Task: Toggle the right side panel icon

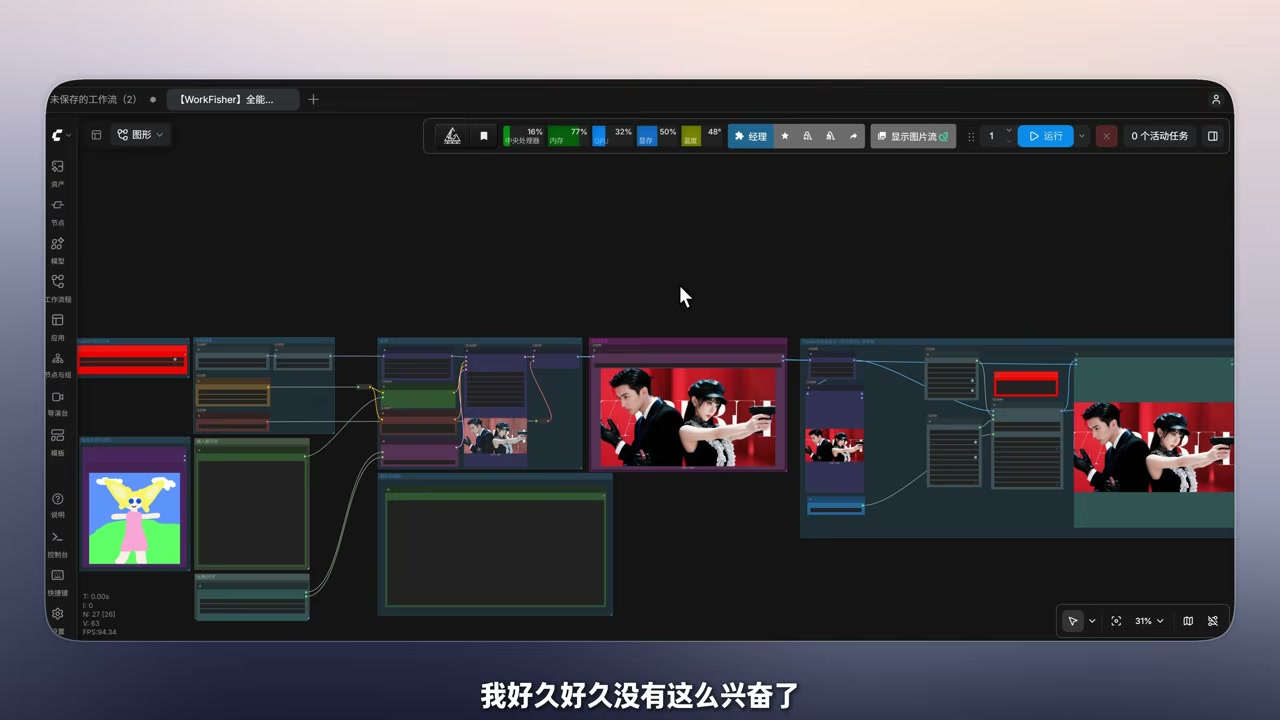Action: (1213, 136)
